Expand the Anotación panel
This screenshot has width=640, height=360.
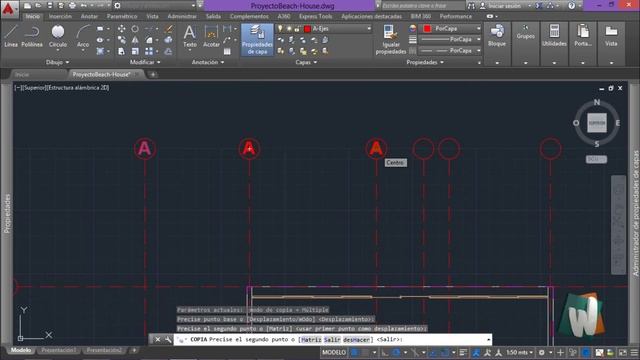(208, 62)
